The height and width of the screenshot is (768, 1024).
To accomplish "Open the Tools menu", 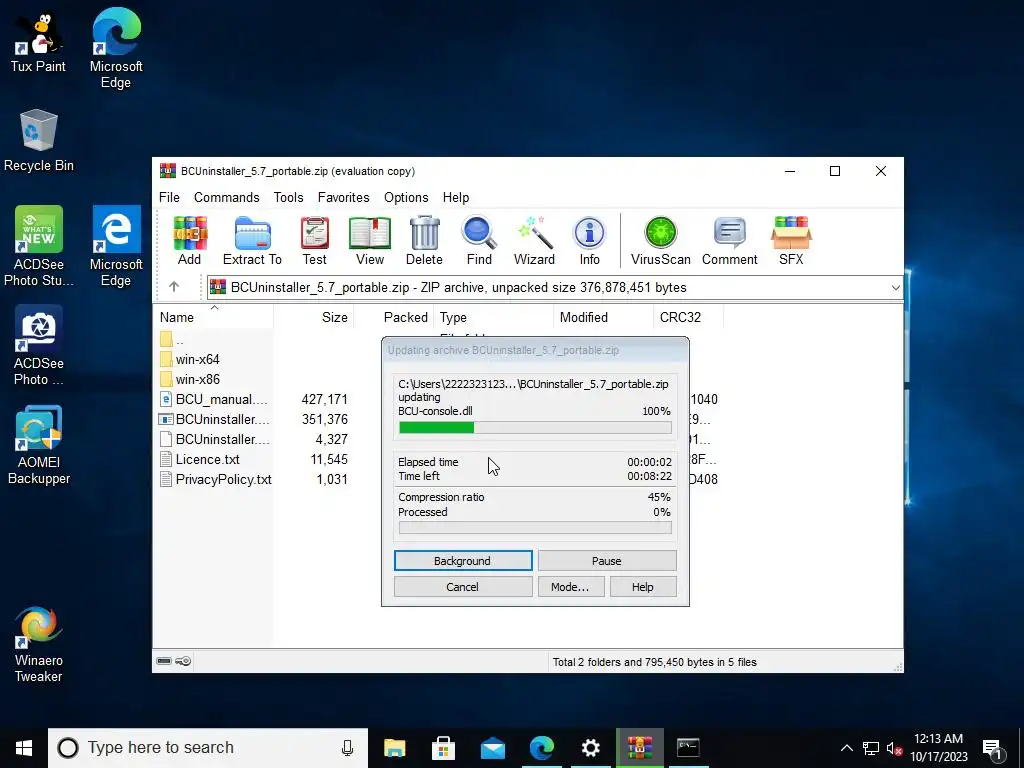I will 288,197.
